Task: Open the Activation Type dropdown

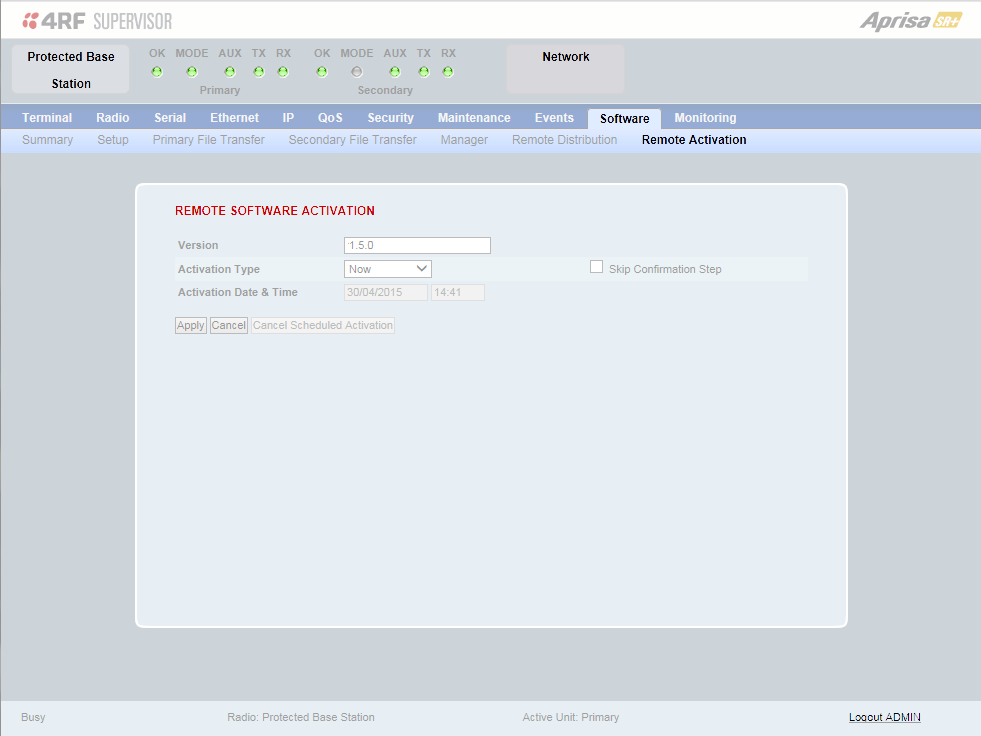Action: 388,269
